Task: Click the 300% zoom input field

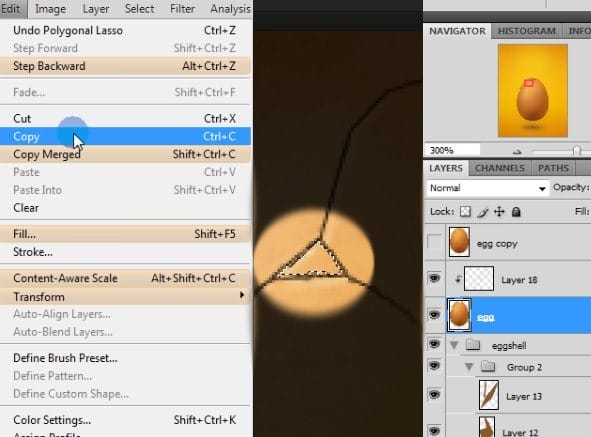Action: 452,150
